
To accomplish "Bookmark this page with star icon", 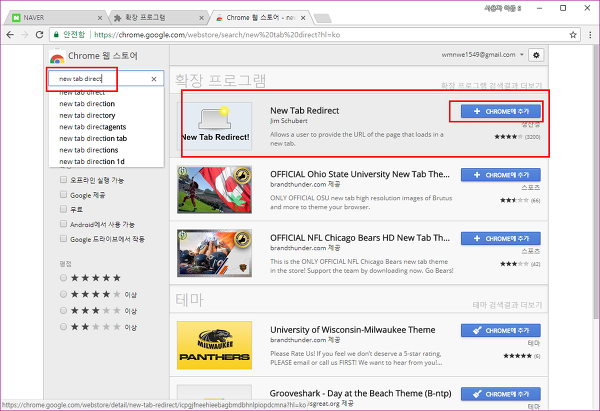I will click(573, 35).
